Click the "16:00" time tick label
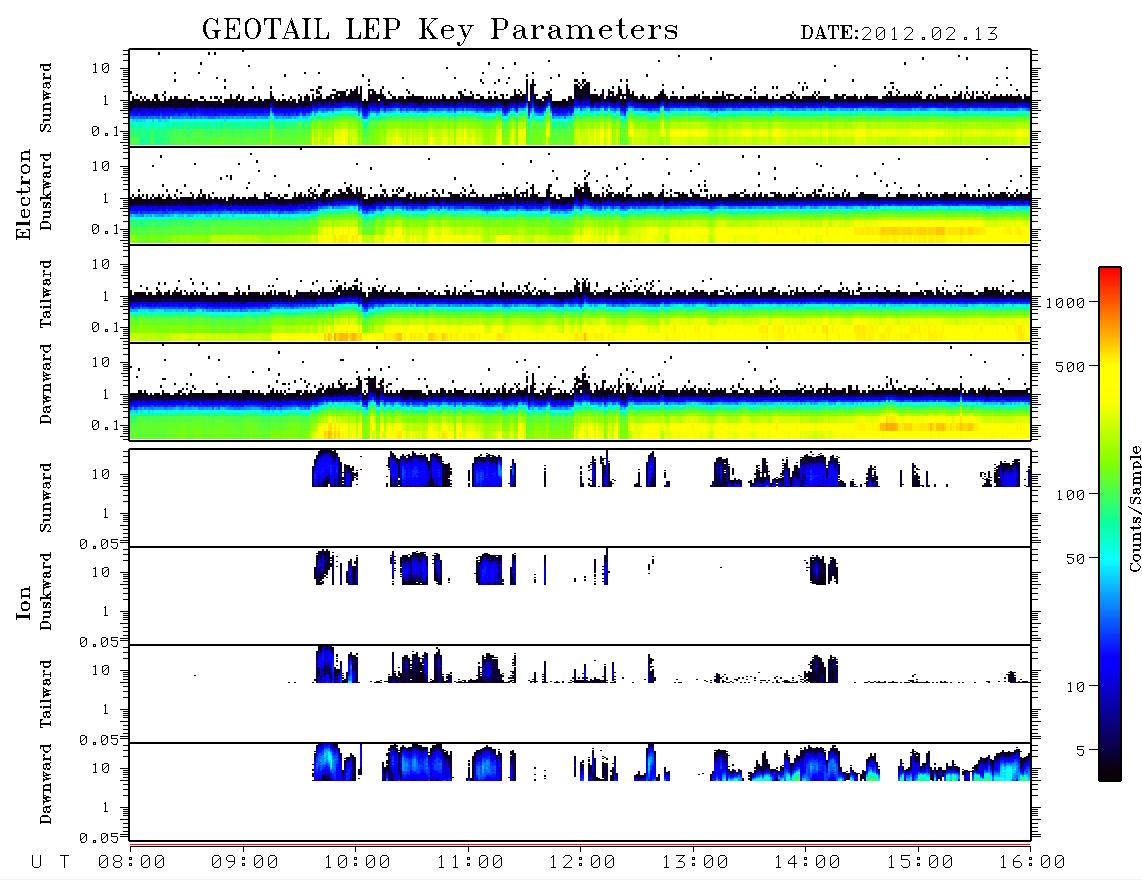The height and width of the screenshot is (880, 1142). pyautogui.click(x=1032, y=862)
